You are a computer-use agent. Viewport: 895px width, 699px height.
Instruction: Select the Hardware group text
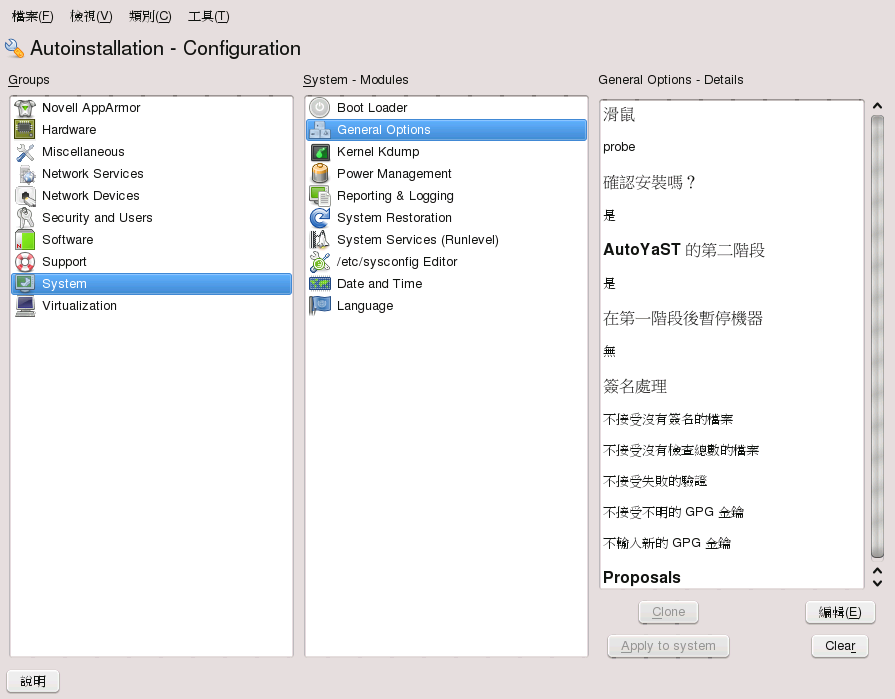[69, 130]
